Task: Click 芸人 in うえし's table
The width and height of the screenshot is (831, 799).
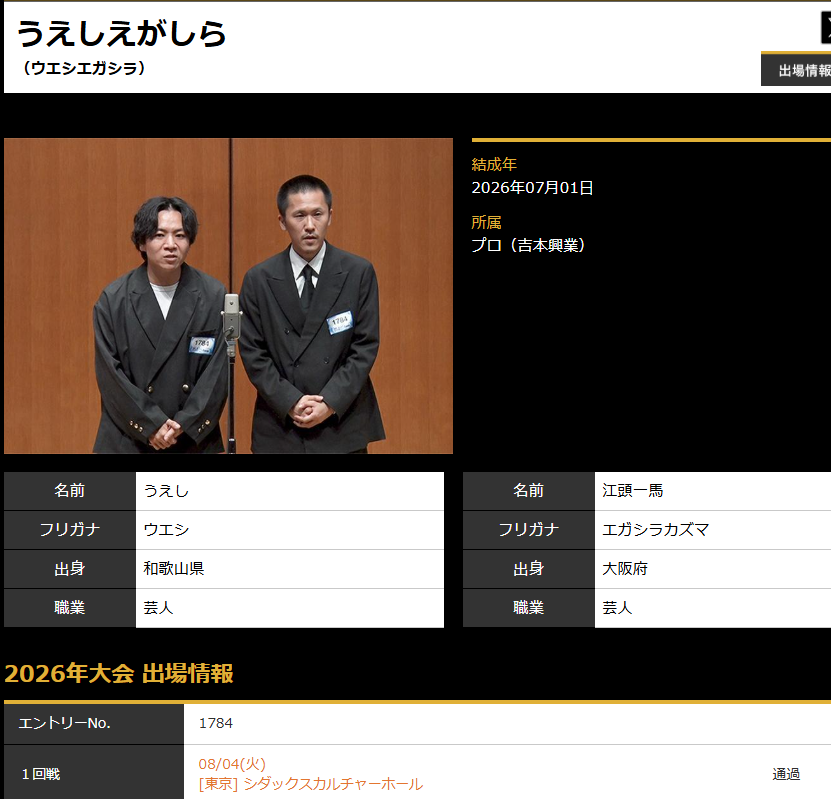Action: tap(158, 608)
